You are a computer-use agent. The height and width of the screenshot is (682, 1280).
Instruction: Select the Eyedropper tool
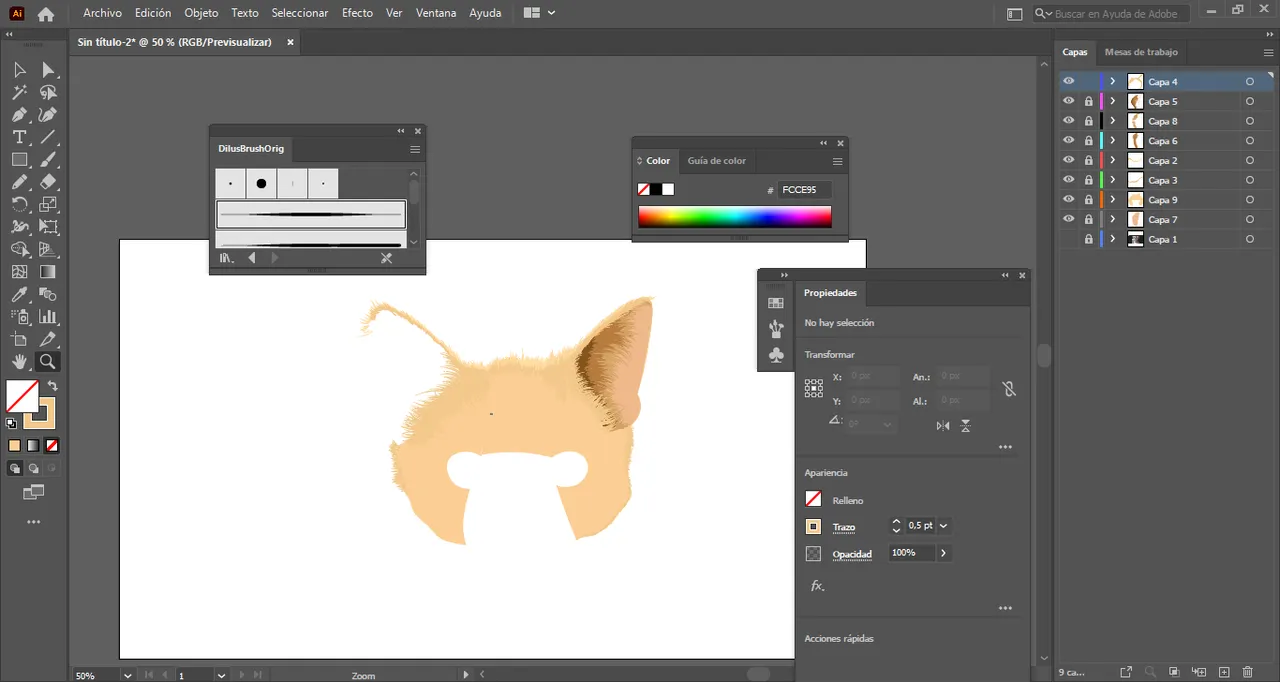[x=19, y=295]
